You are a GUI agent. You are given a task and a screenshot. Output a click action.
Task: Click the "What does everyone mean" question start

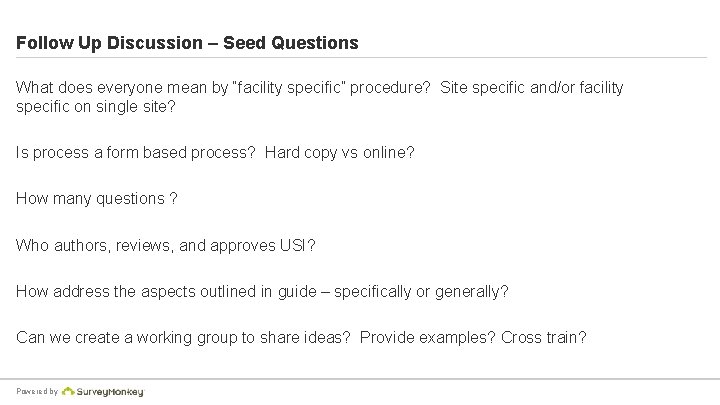pyautogui.click(x=100, y=88)
